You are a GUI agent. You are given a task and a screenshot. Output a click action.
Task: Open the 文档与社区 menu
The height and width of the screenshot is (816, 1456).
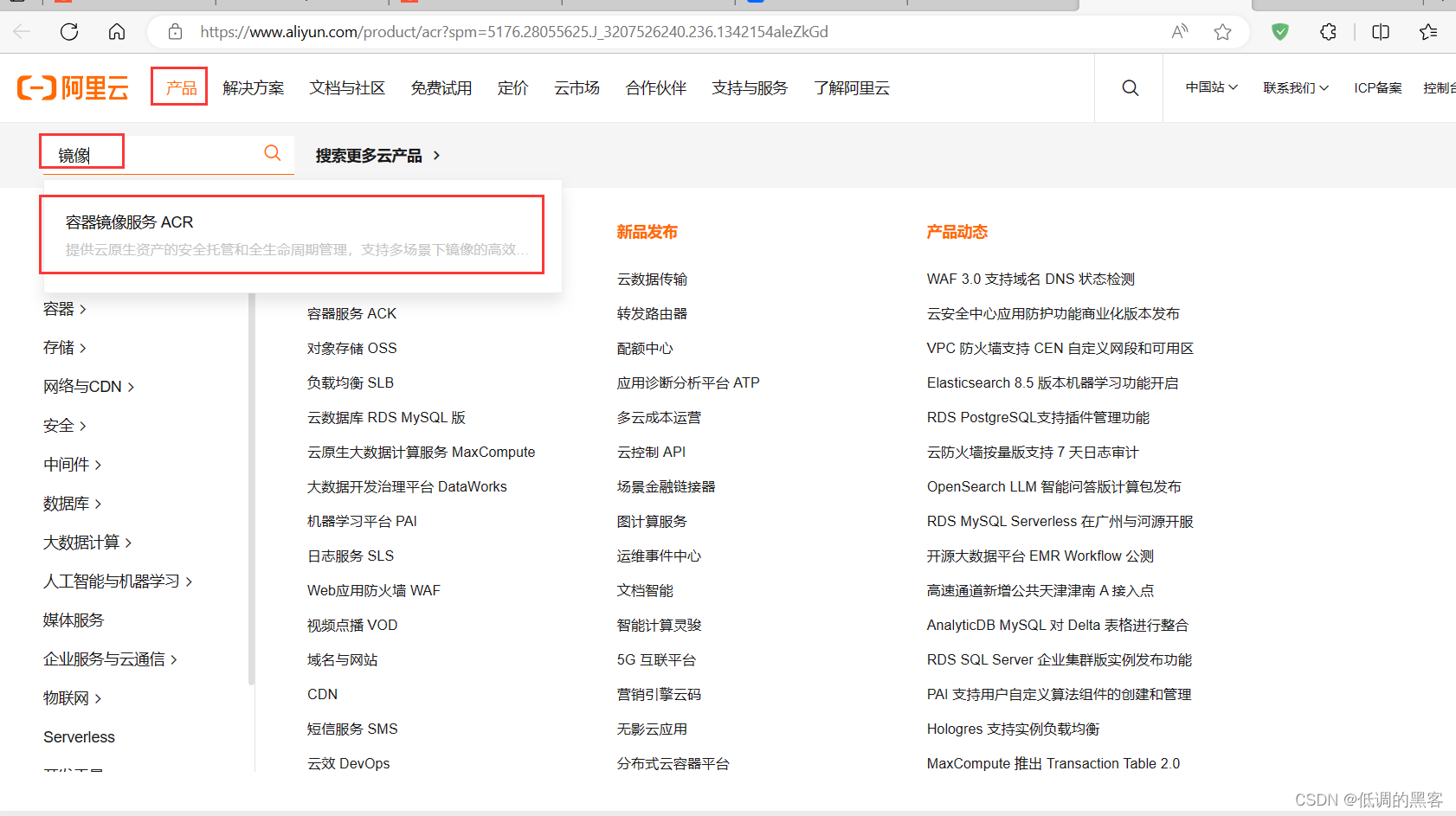[347, 87]
